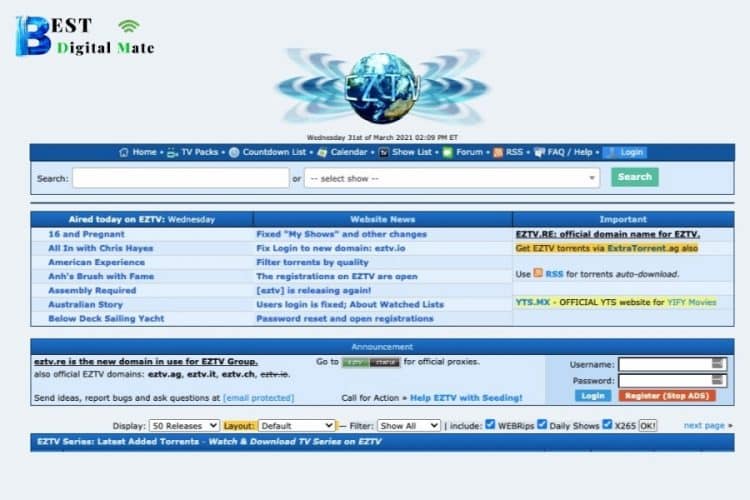Open RSS in the navigation bar
The image size is (750, 500).
click(514, 152)
